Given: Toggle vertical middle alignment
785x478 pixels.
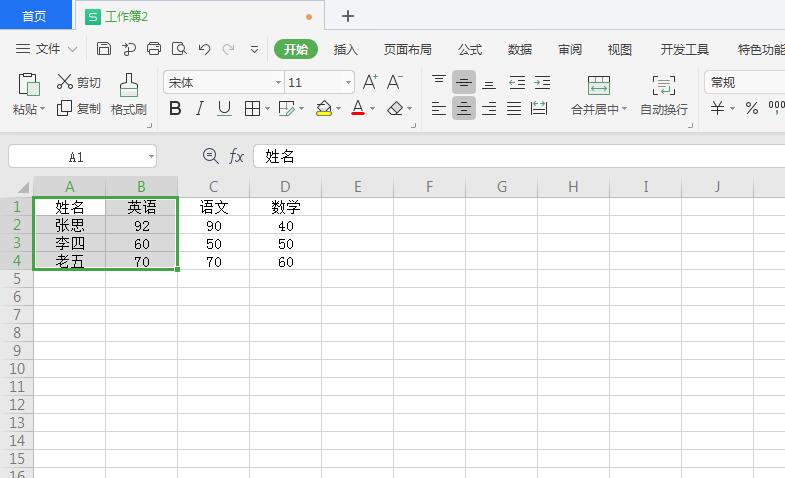Looking at the screenshot, I should pyautogui.click(x=464, y=82).
